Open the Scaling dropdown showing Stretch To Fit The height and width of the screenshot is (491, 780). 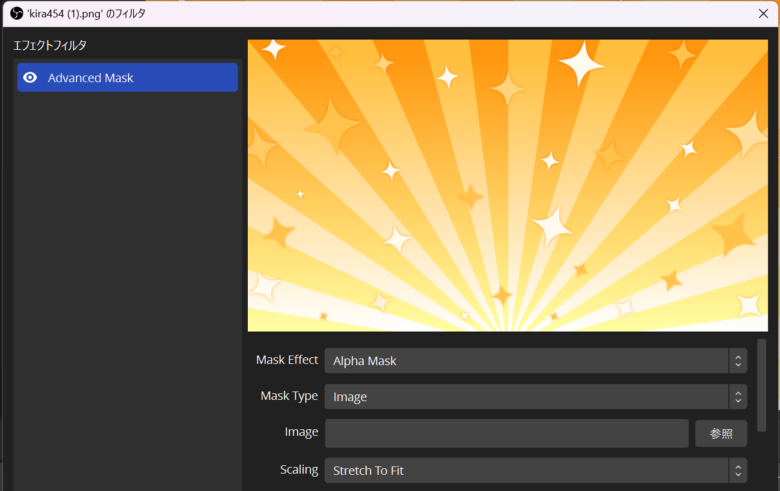(x=525, y=470)
